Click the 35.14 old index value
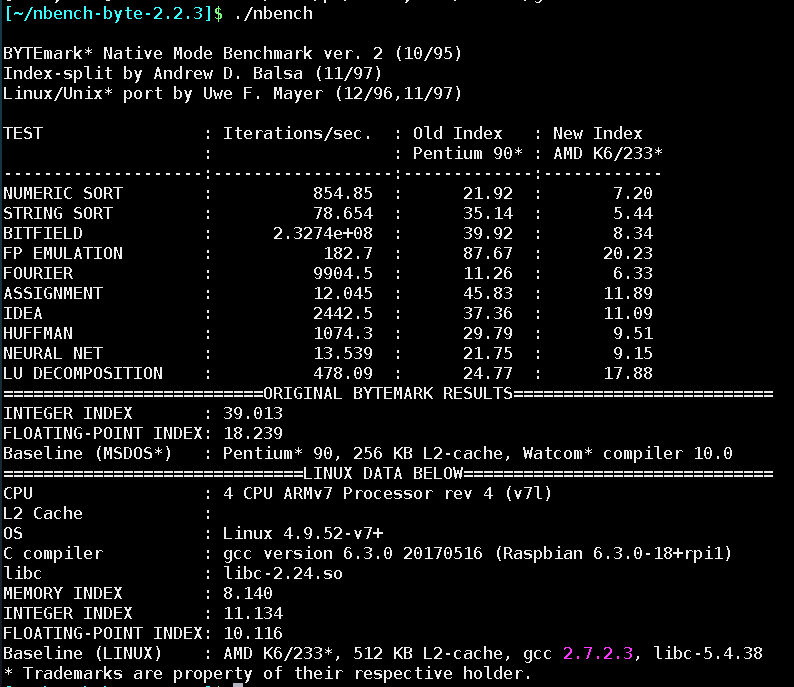 click(x=488, y=214)
